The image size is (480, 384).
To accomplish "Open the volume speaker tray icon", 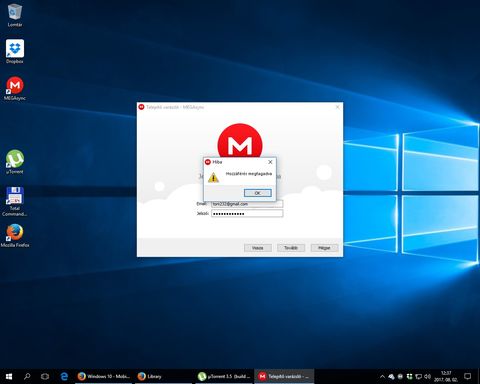I will (427, 377).
